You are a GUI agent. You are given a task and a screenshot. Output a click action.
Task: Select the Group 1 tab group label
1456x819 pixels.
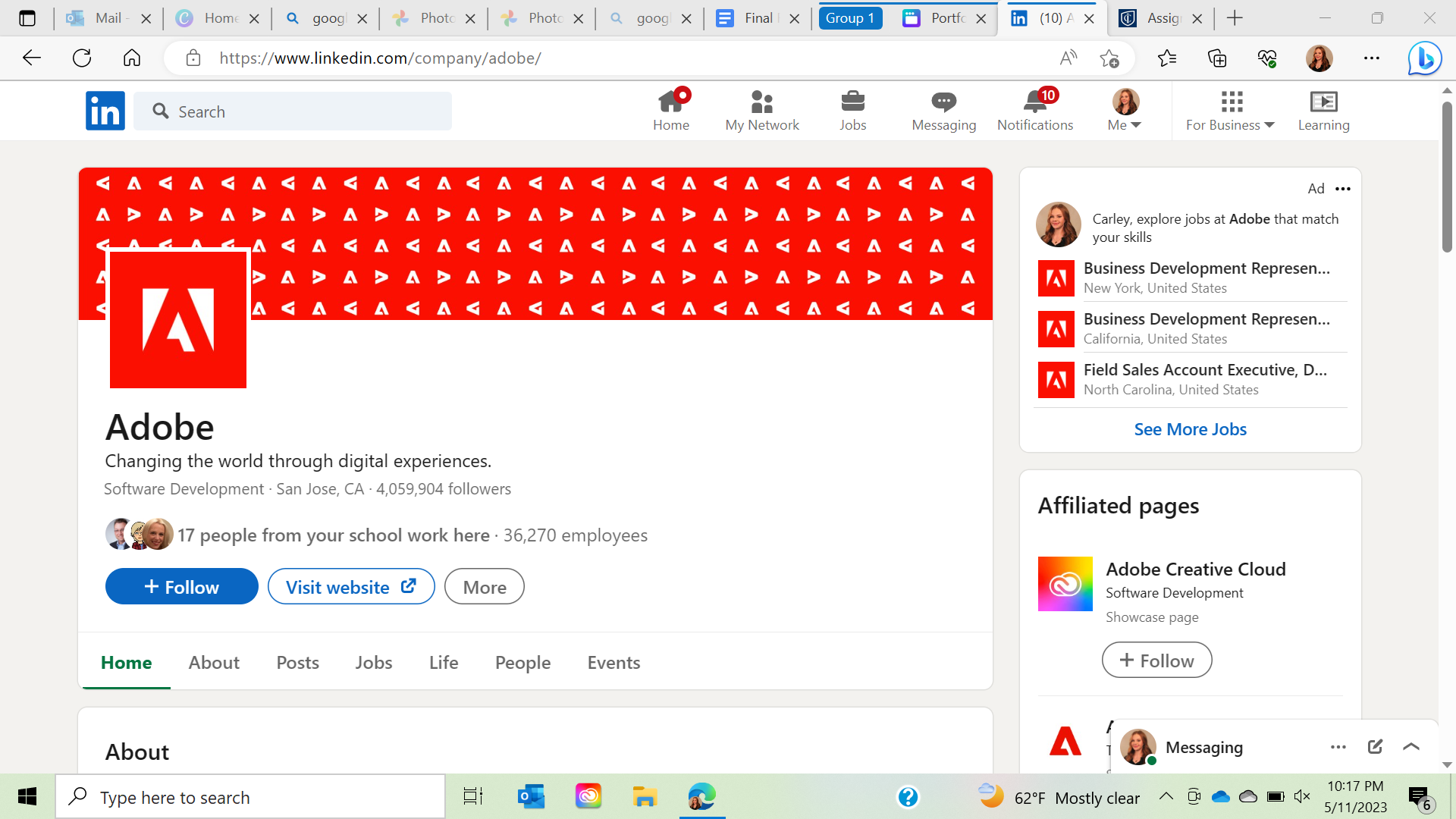click(850, 18)
